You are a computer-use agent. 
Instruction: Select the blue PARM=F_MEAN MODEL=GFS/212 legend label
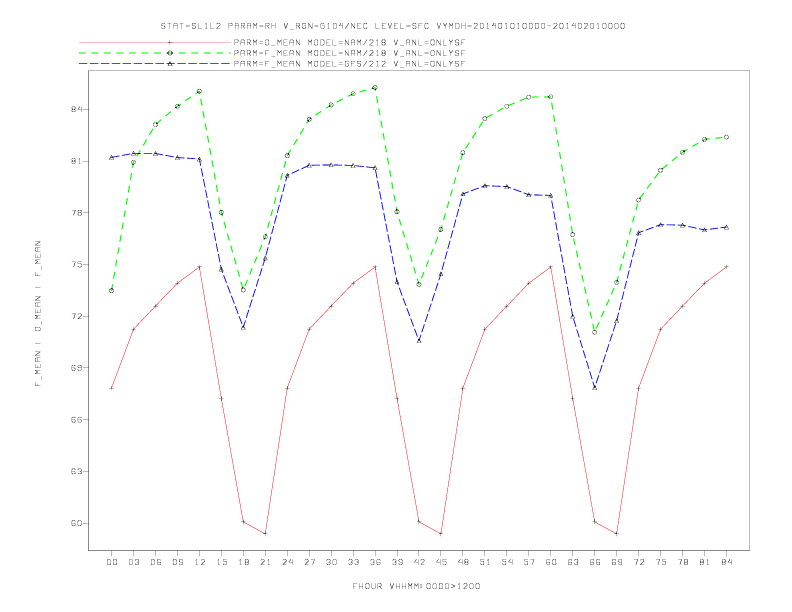pos(349,64)
